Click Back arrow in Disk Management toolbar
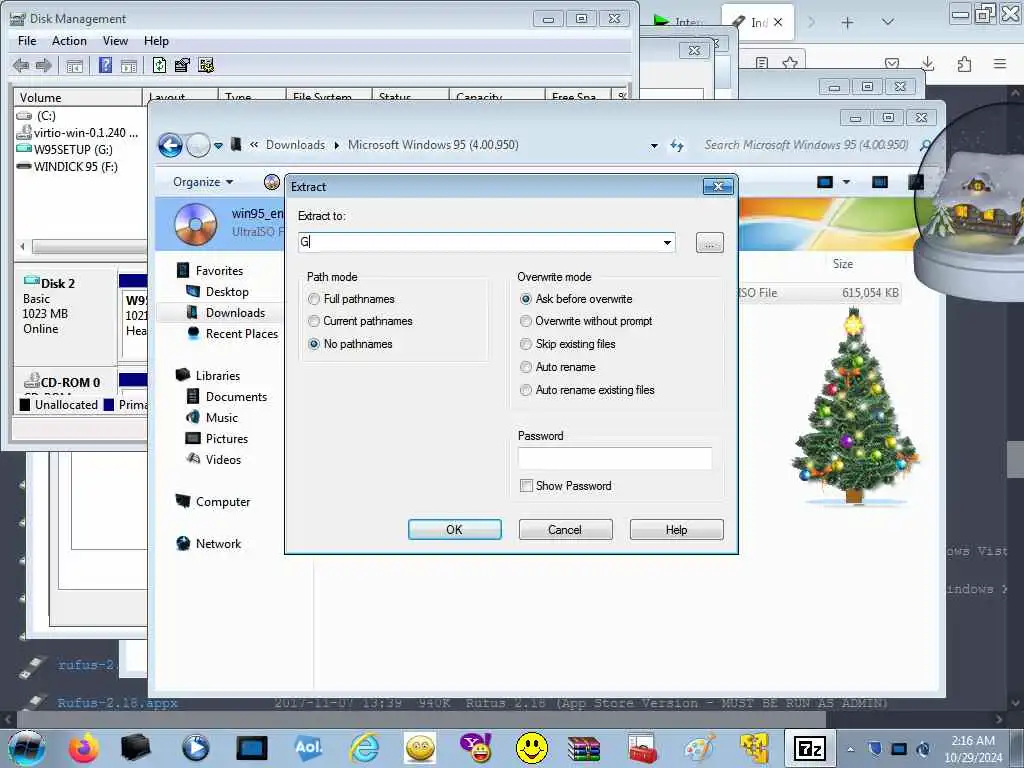The image size is (1024, 768). click(x=21, y=65)
